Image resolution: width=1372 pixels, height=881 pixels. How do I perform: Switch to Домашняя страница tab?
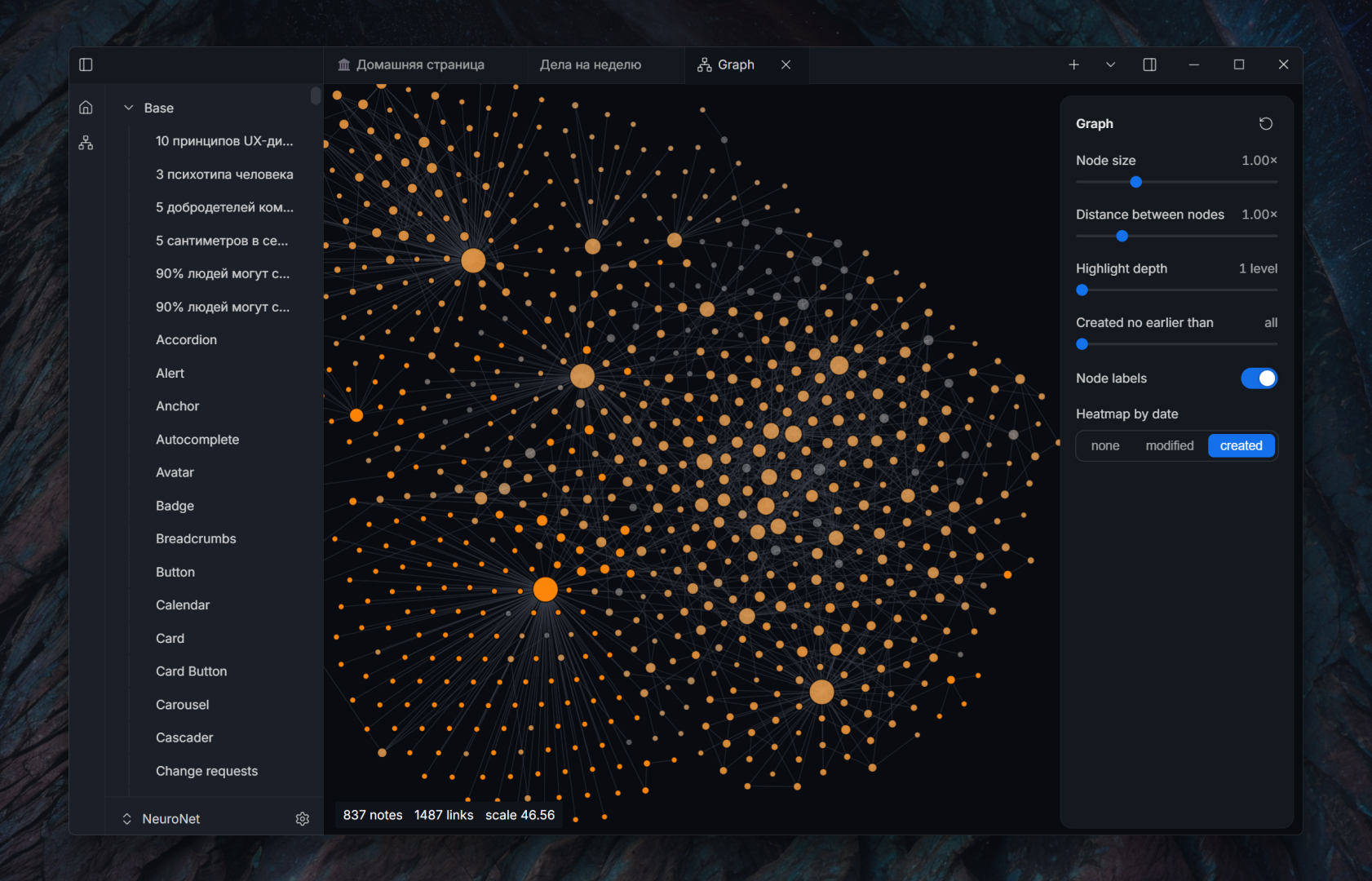[x=411, y=64]
